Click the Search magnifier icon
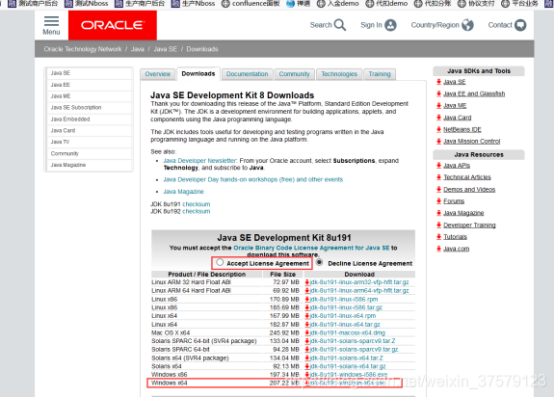The width and height of the screenshot is (554, 397). (340, 25)
